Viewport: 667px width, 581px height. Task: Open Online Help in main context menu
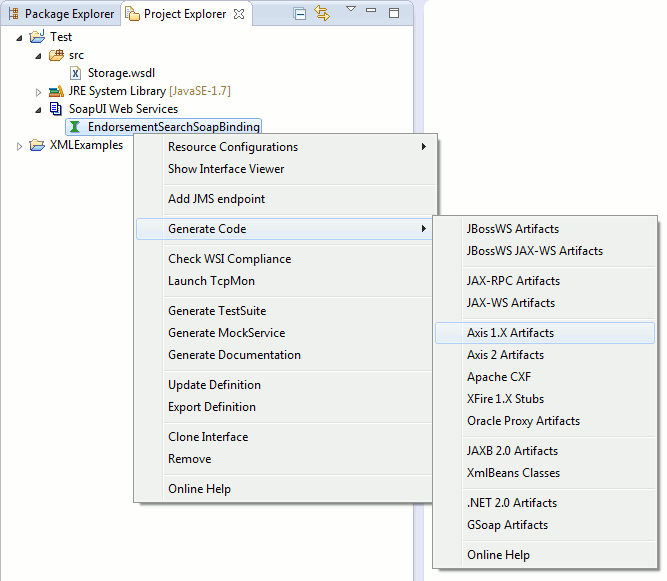199,489
